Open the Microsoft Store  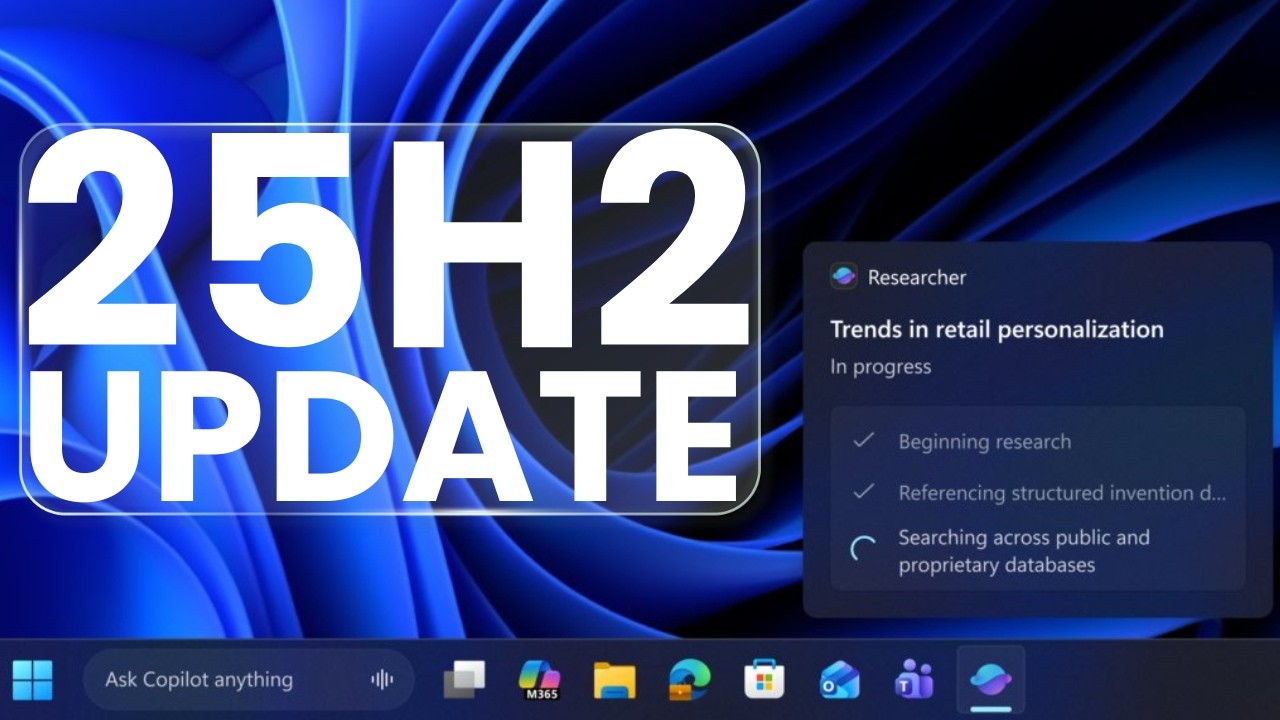click(x=764, y=680)
